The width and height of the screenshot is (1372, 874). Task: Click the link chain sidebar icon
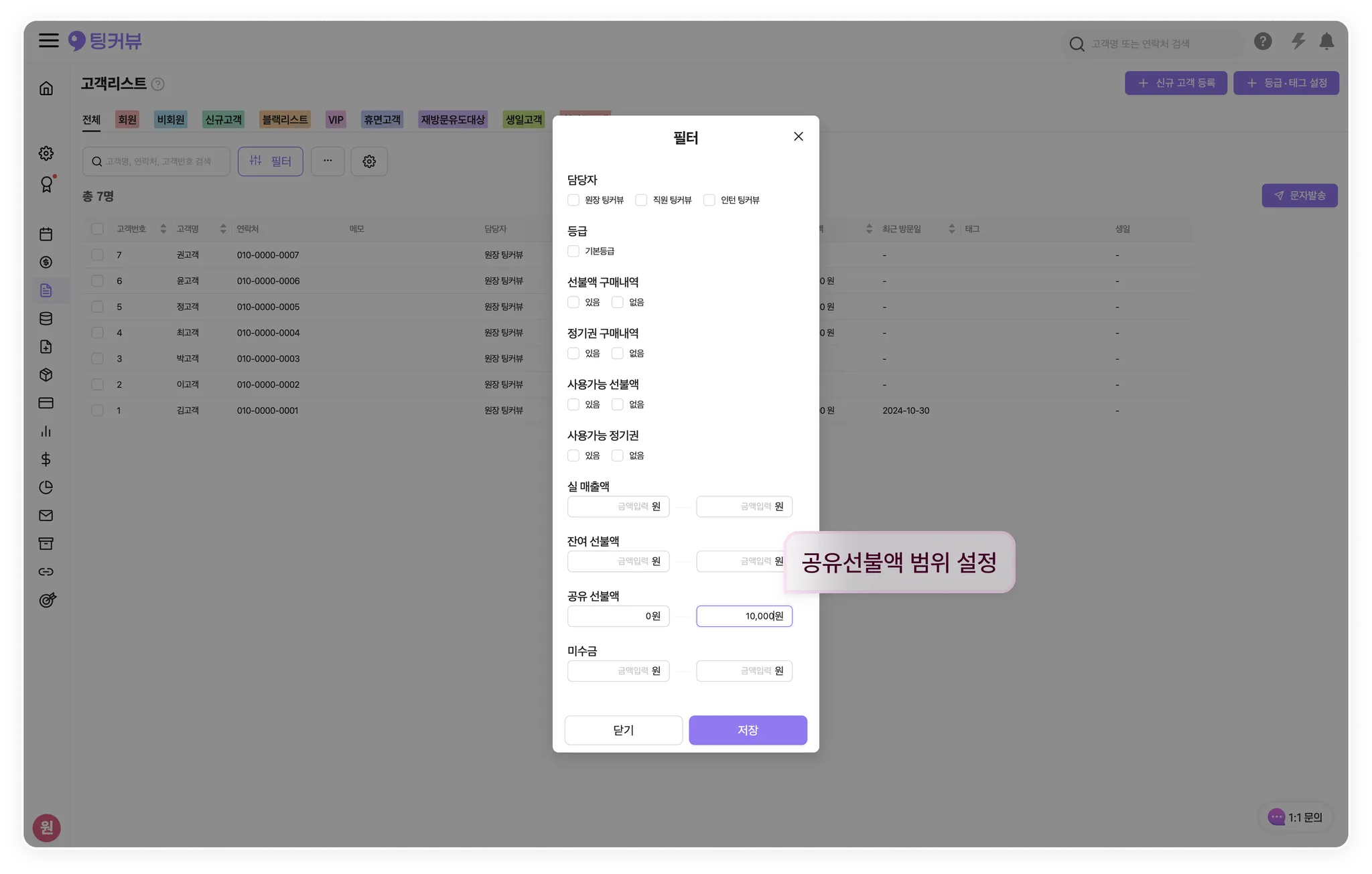[x=46, y=572]
